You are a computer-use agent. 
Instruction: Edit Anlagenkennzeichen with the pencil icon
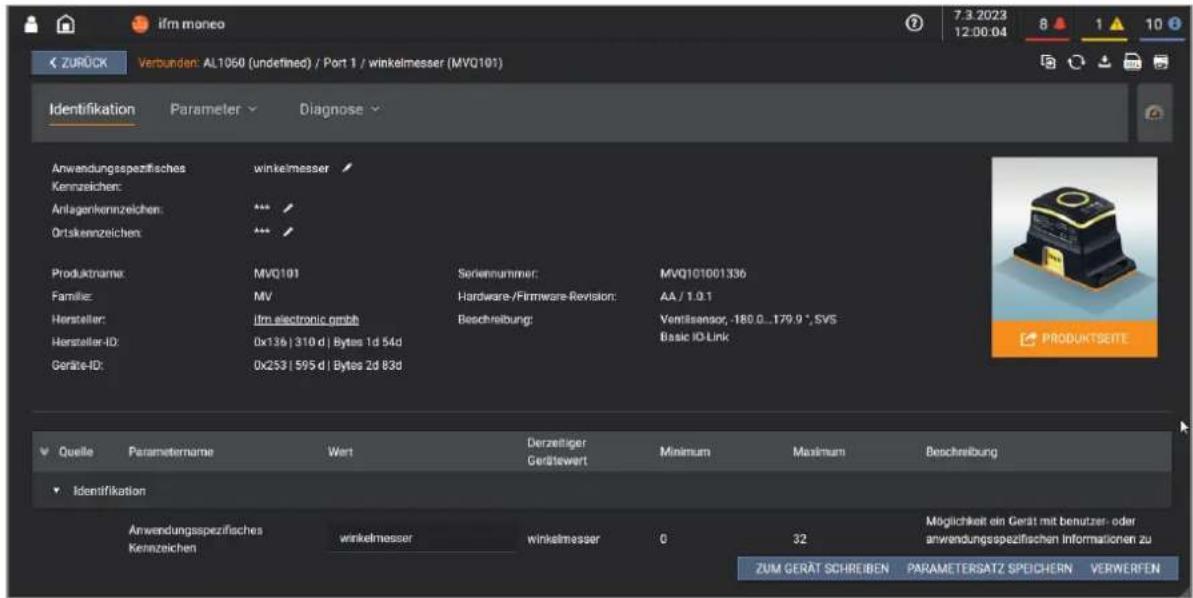[288, 208]
